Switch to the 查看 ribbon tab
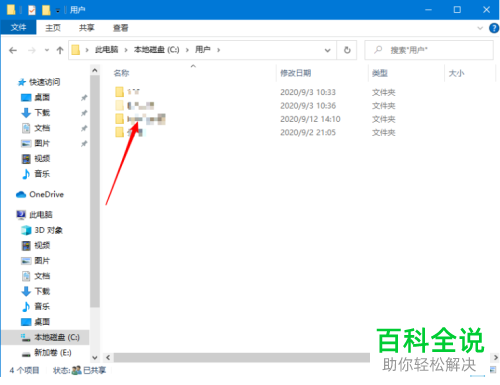The image size is (500, 385). [x=120, y=28]
